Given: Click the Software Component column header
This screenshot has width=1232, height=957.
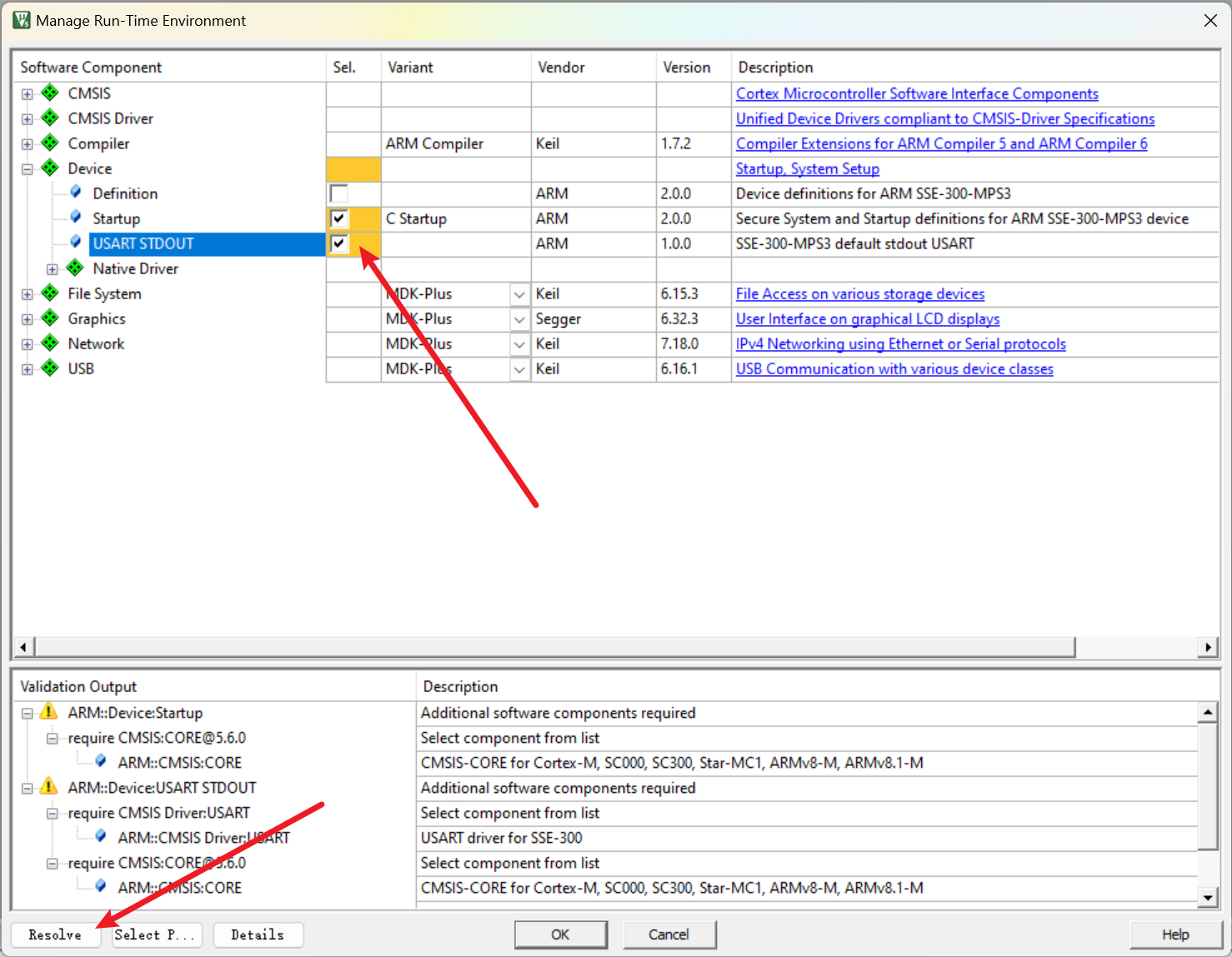Looking at the screenshot, I should pos(169,68).
